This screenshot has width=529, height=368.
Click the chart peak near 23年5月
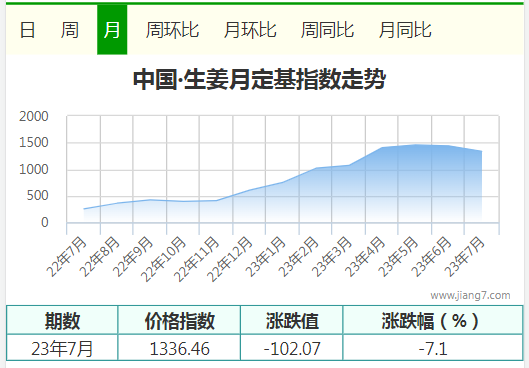(416, 145)
